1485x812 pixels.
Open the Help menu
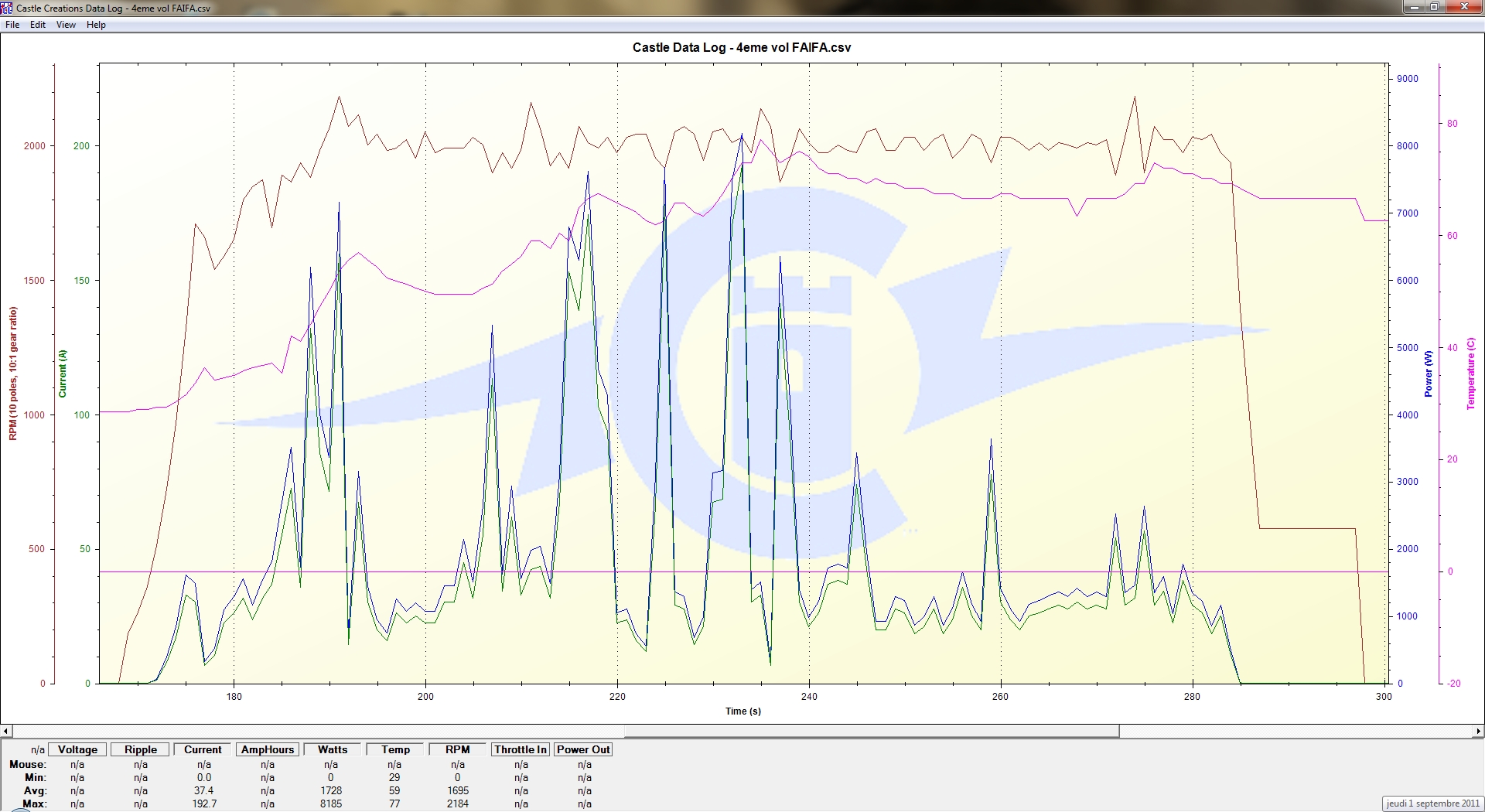tap(96, 25)
